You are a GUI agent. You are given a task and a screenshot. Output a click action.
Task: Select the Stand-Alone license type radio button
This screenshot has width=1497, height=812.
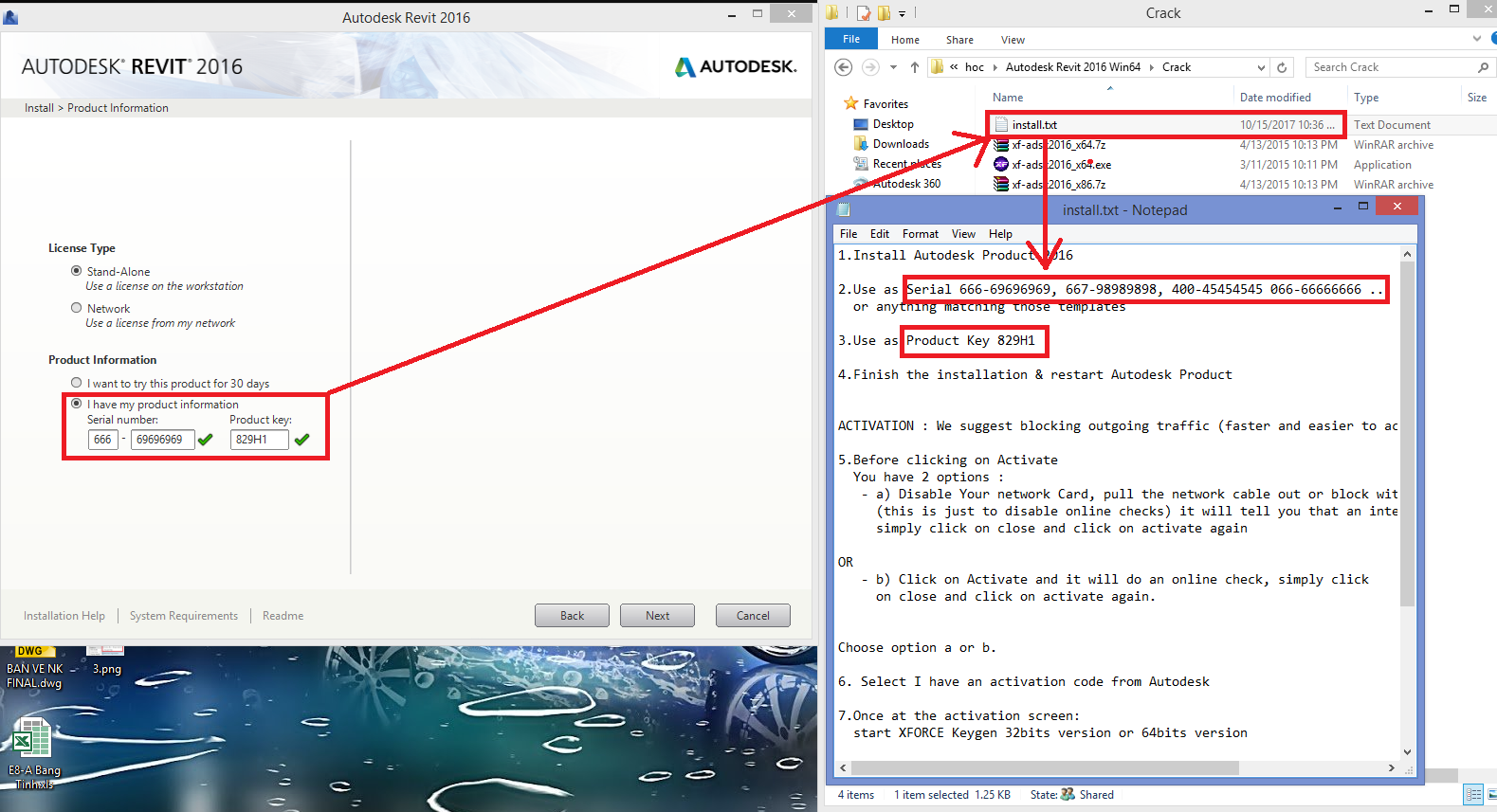tap(76, 271)
